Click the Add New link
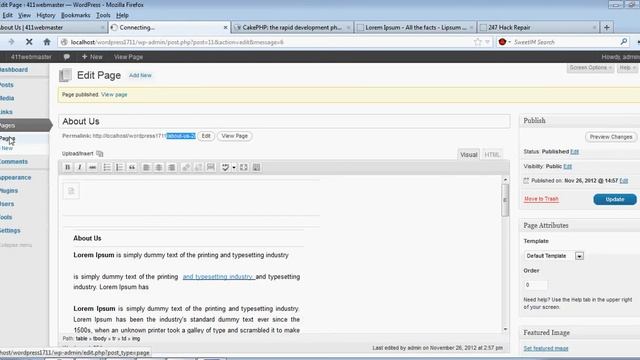Viewport: 640px width, 360px height. tap(140, 76)
